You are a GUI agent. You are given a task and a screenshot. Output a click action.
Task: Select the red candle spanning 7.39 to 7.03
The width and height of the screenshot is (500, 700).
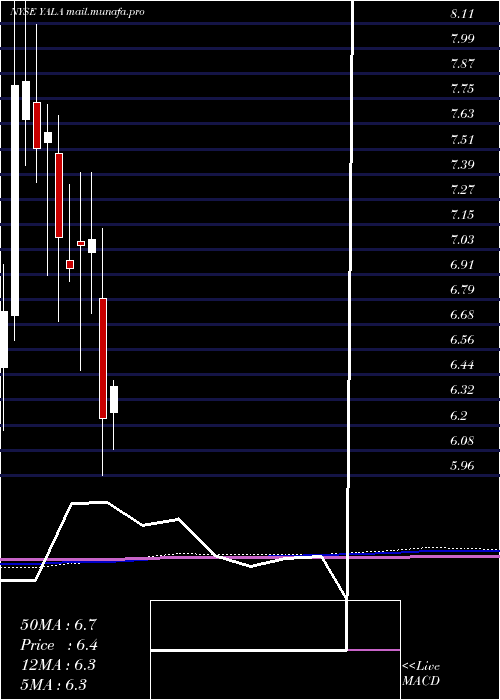pyautogui.click(x=59, y=195)
